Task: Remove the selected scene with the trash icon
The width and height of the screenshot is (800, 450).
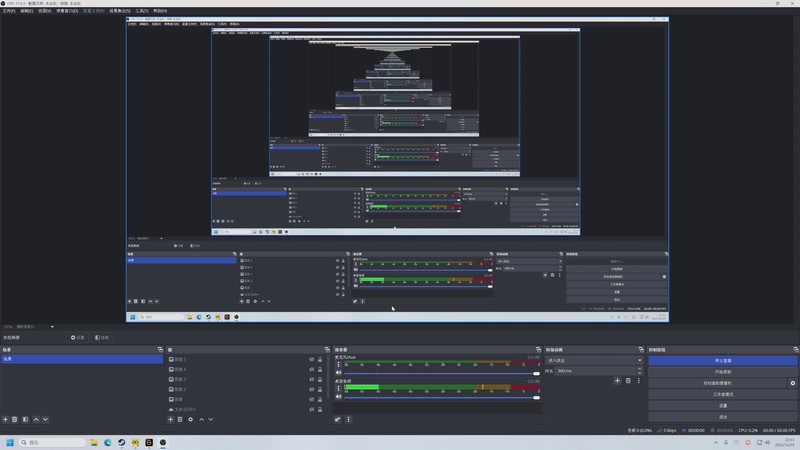Action: pyautogui.click(x=15, y=419)
